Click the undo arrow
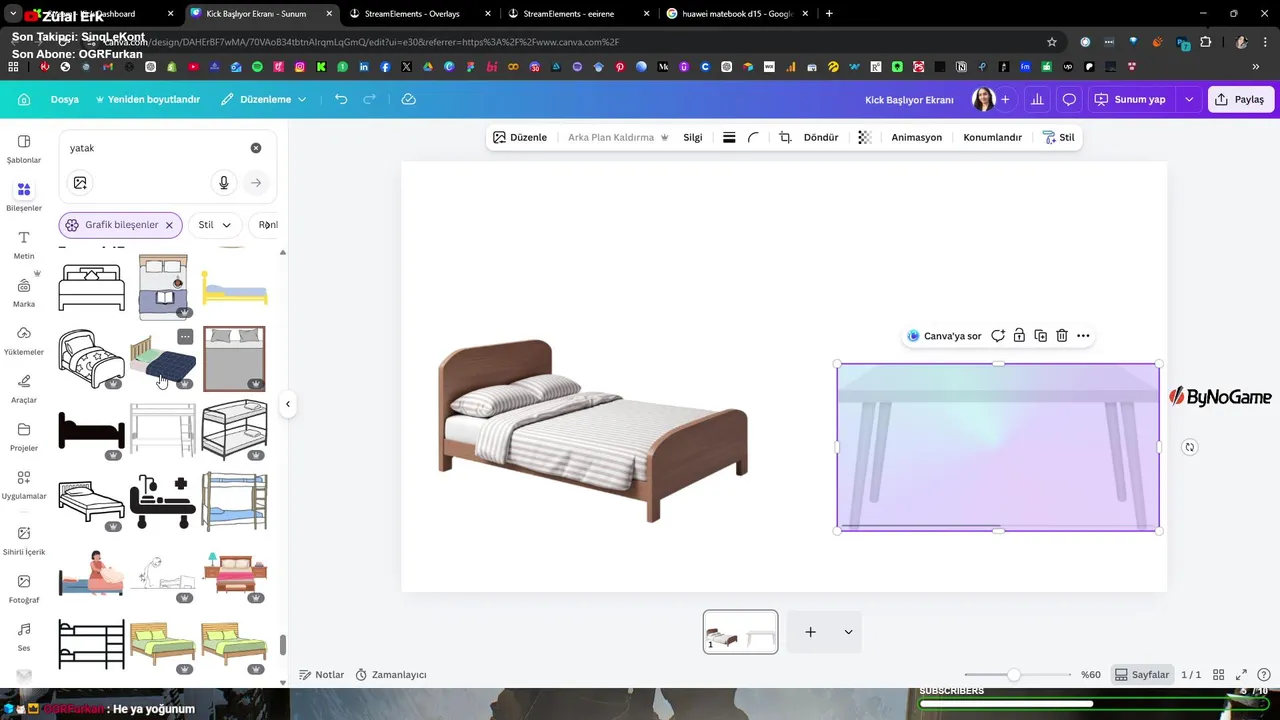1280x720 pixels. click(x=341, y=100)
